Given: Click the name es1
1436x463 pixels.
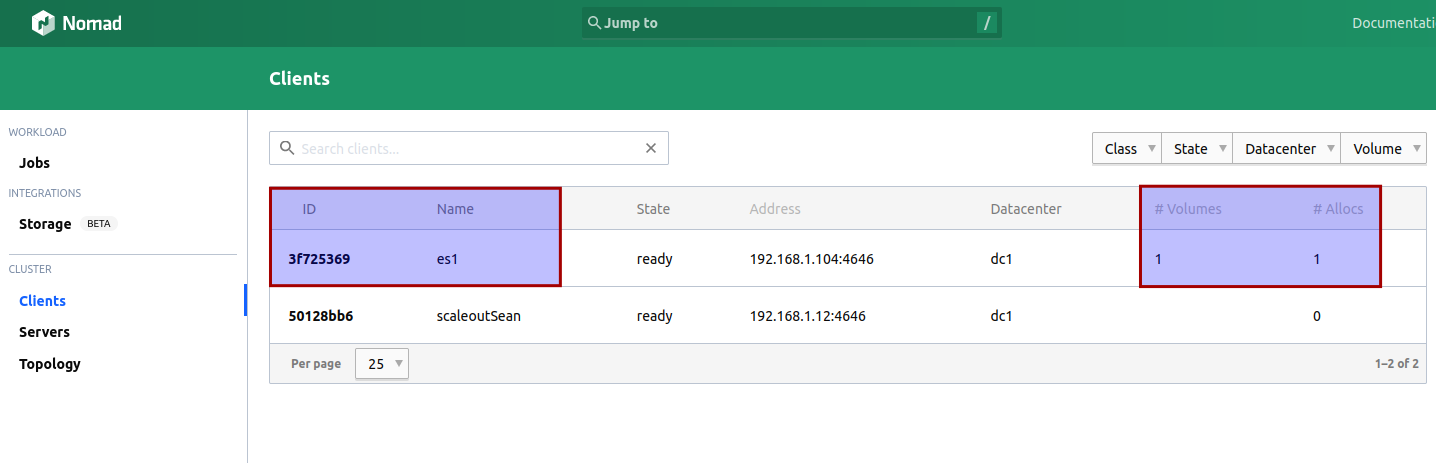Looking at the screenshot, I should 448,259.
